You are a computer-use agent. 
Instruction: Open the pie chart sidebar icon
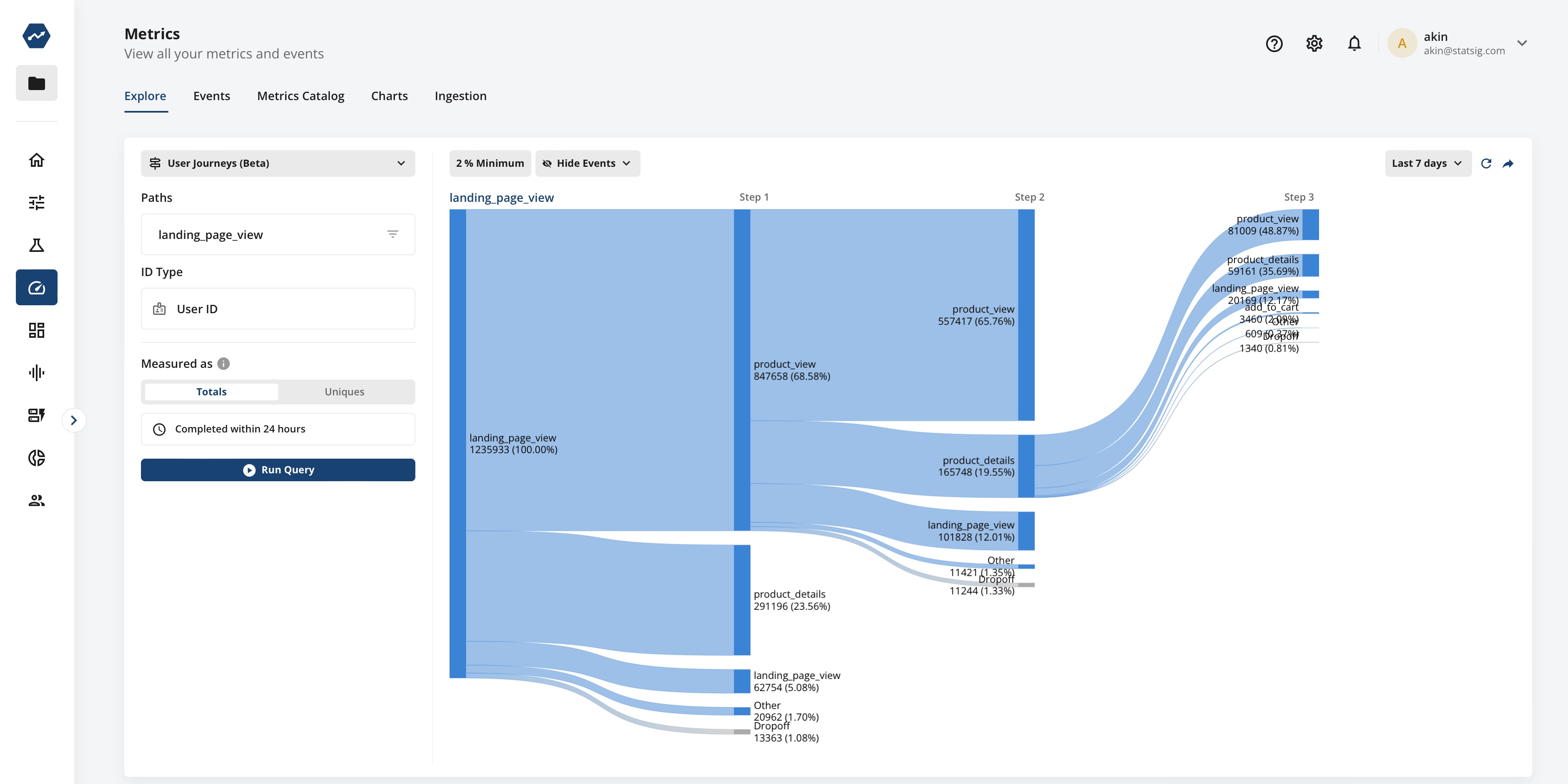[x=37, y=458]
